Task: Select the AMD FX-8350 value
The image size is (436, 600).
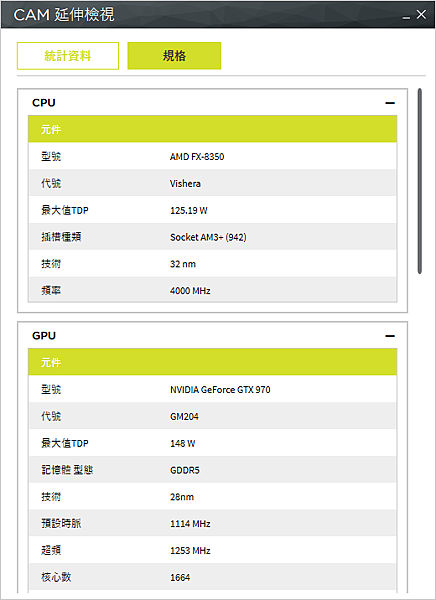Action: pyautogui.click(x=197, y=157)
